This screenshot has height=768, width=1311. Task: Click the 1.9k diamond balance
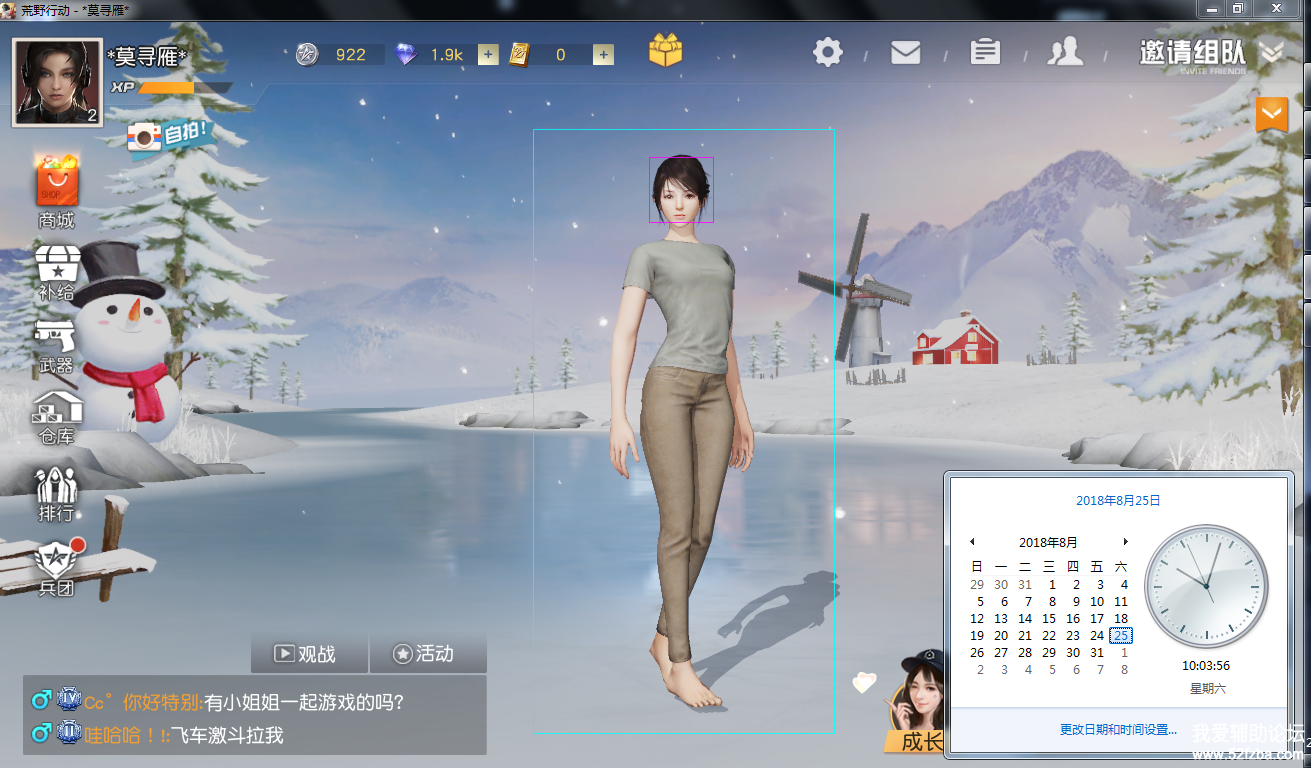pos(447,55)
